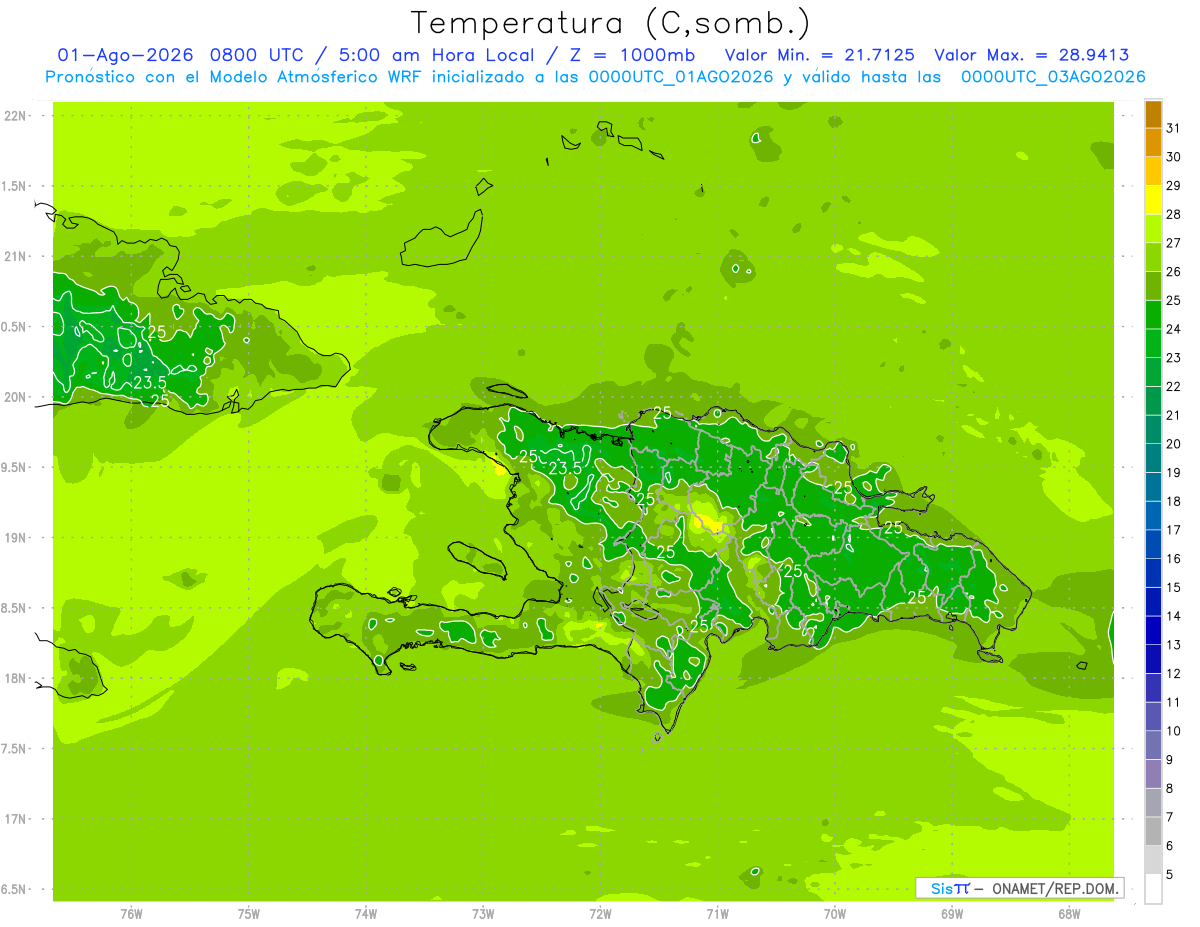Screen dimensions: 1200x927
Task: Click the colorbar scale label "14"
Action: pyautogui.click(x=1174, y=616)
